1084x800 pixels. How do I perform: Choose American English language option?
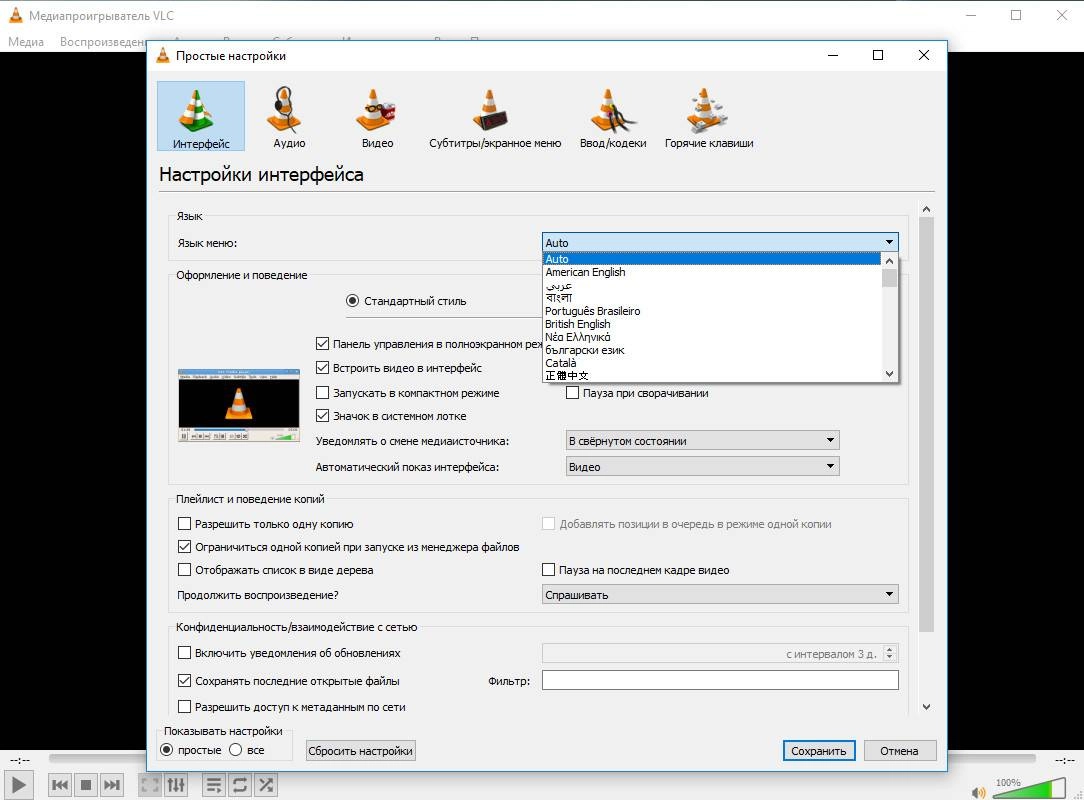click(712, 272)
